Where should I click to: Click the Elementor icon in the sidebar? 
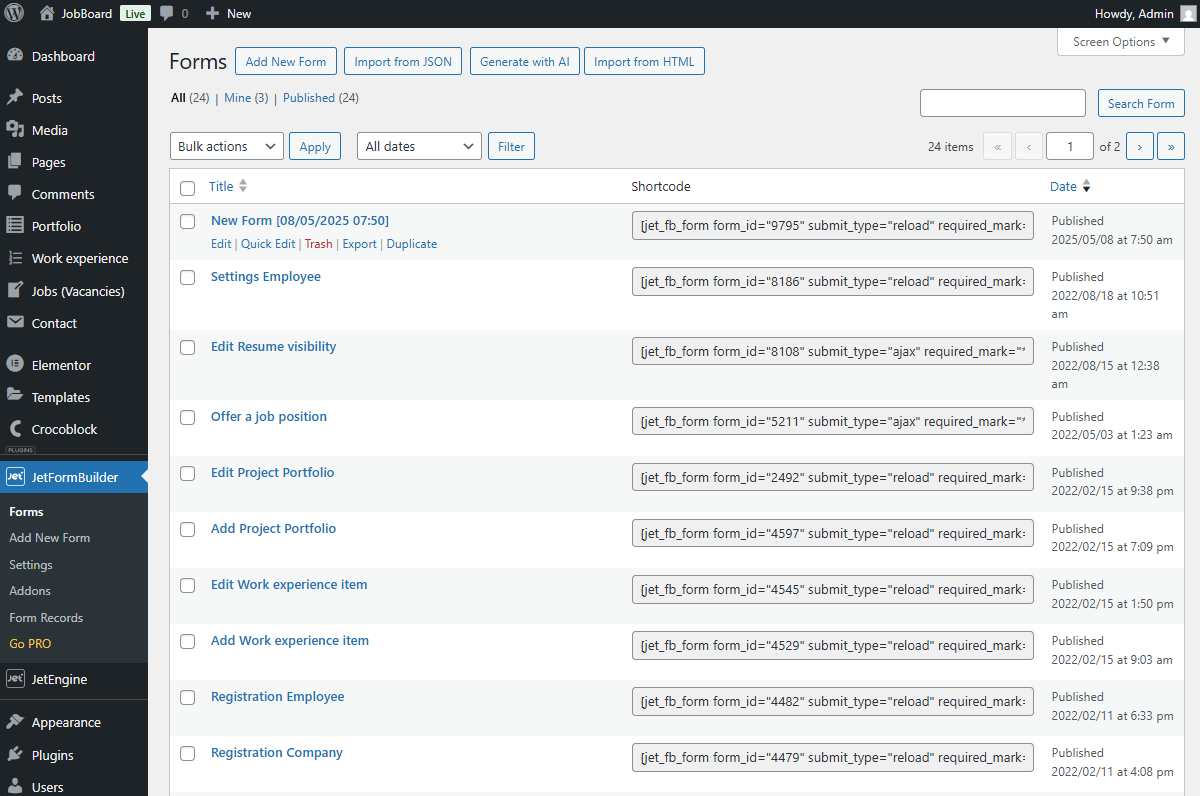[14, 364]
